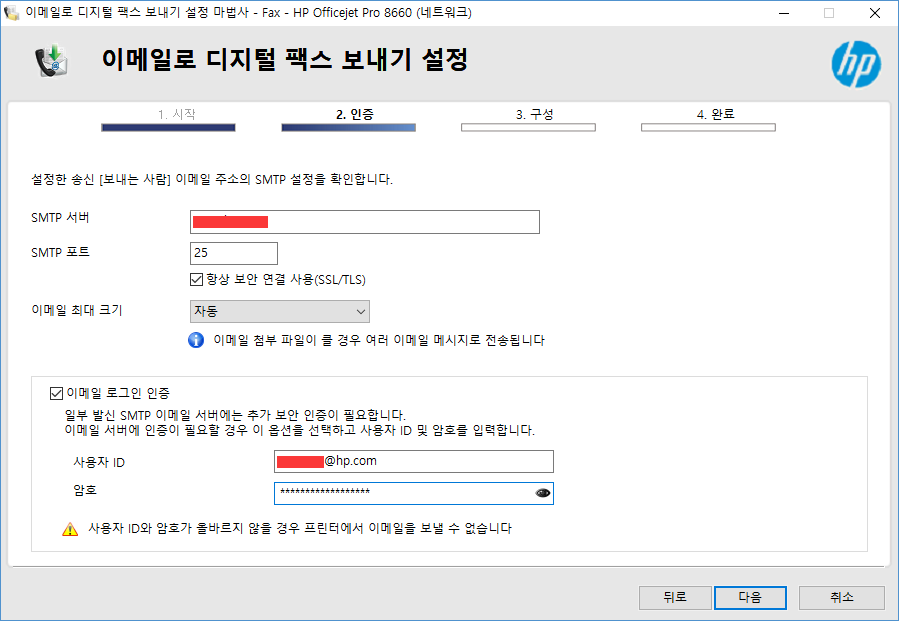The height and width of the screenshot is (621, 899).
Task: Click the 일부 발신 SMTP 이메일 서버 description line
Action: tap(235, 415)
